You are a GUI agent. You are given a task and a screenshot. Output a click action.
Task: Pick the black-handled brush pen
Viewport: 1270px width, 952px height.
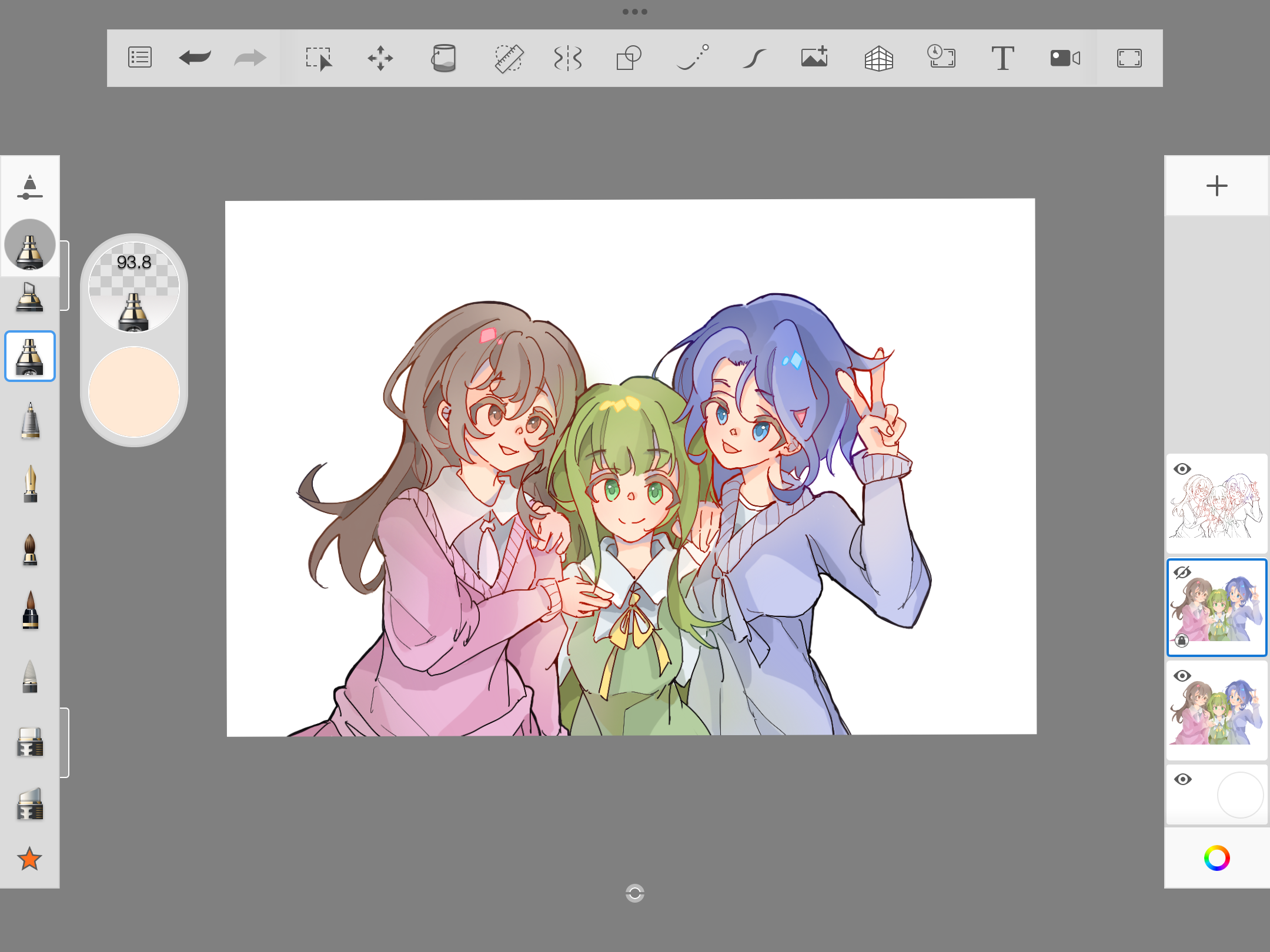tap(30, 611)
